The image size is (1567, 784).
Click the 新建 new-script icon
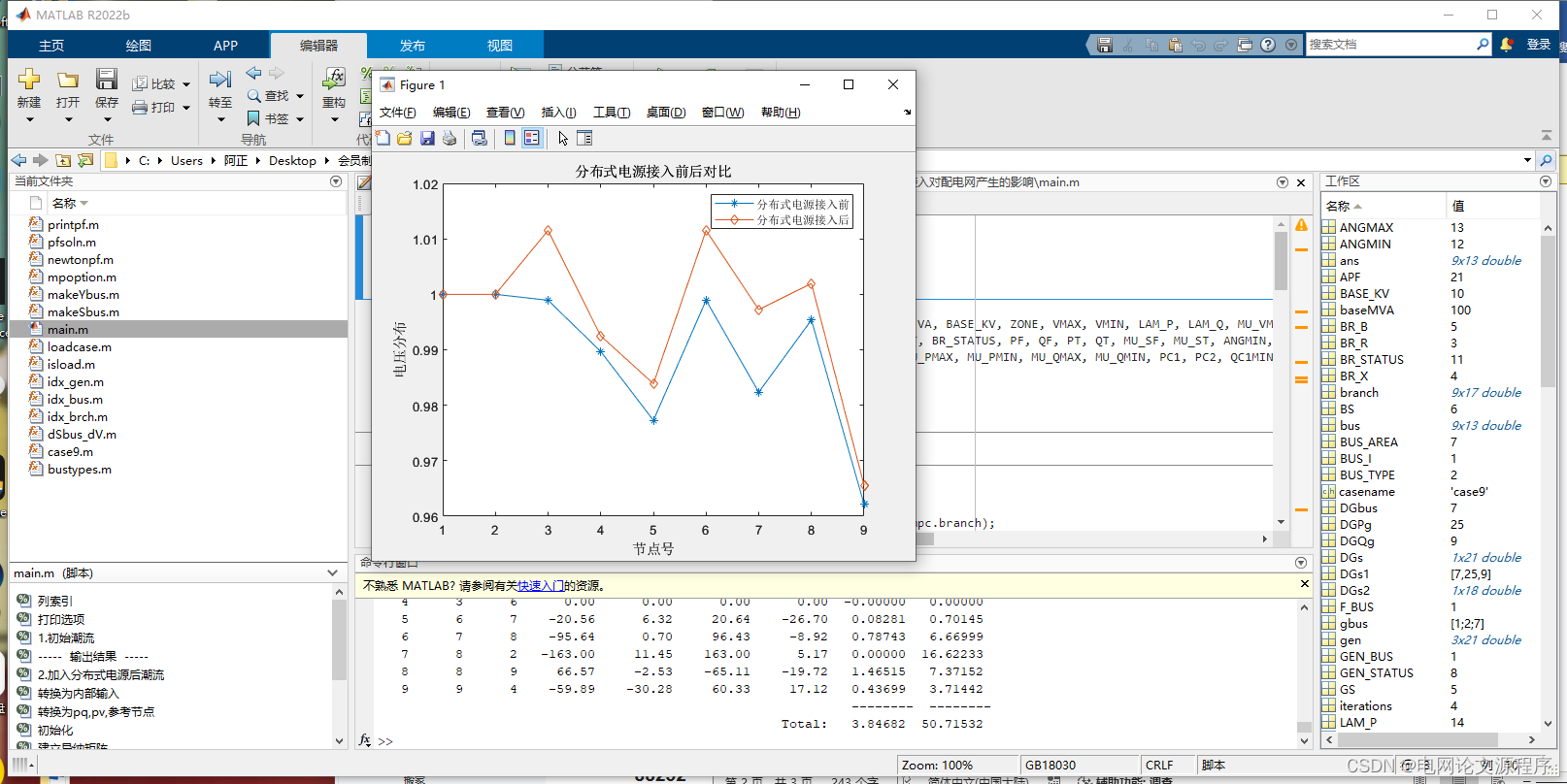(29, 79)
